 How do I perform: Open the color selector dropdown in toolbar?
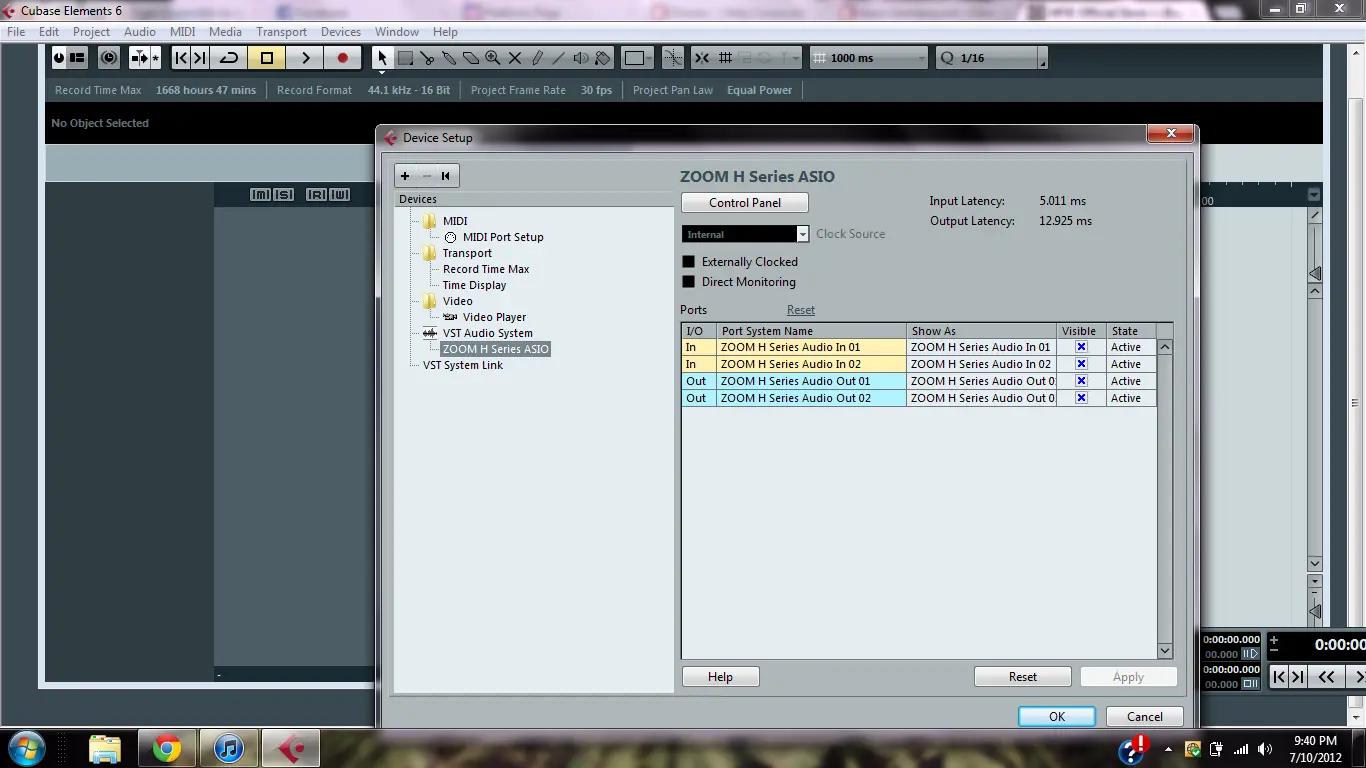tap(637, 58)
